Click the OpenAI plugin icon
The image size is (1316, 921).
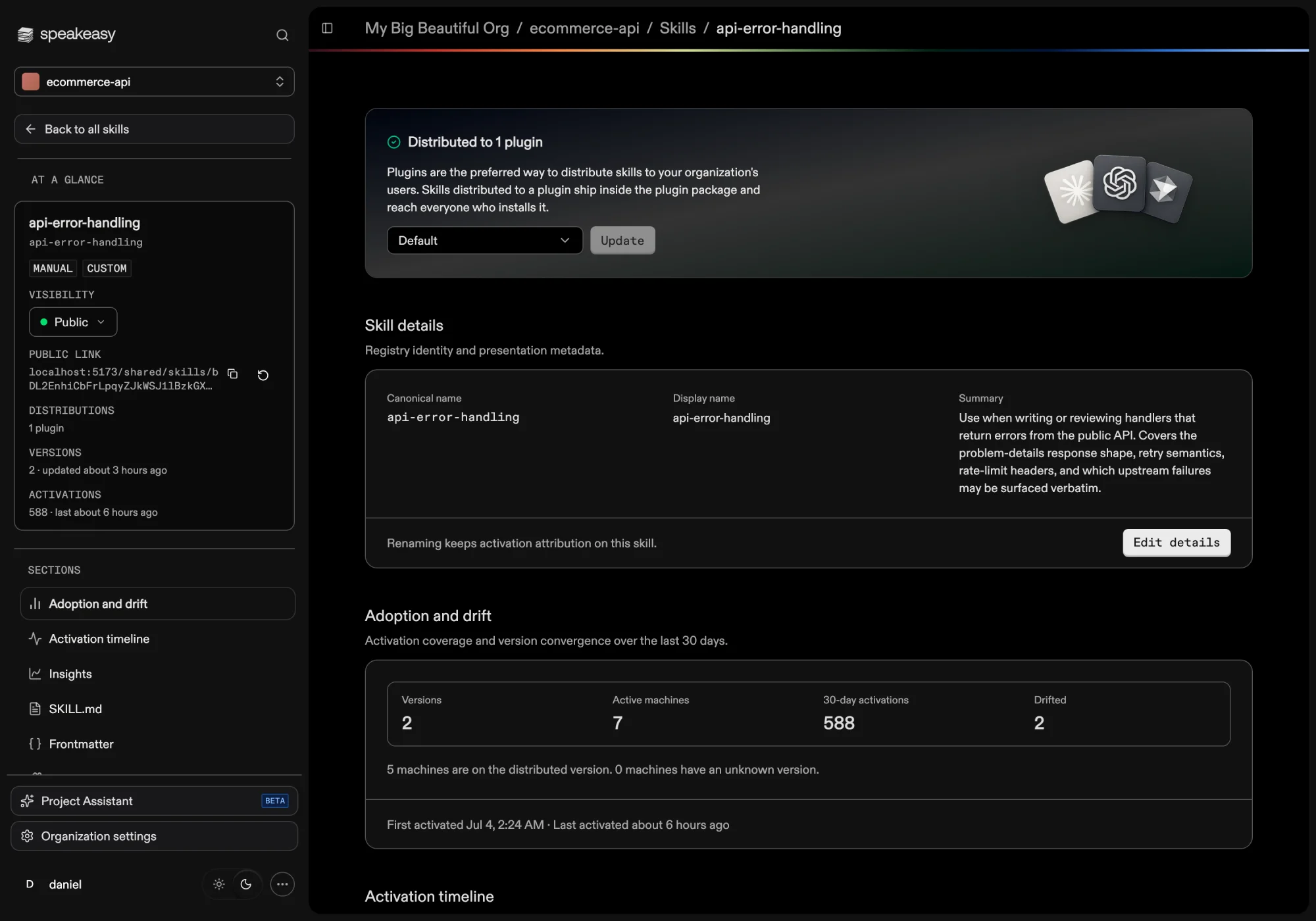pyautogui.click(x=1120, y=183)
